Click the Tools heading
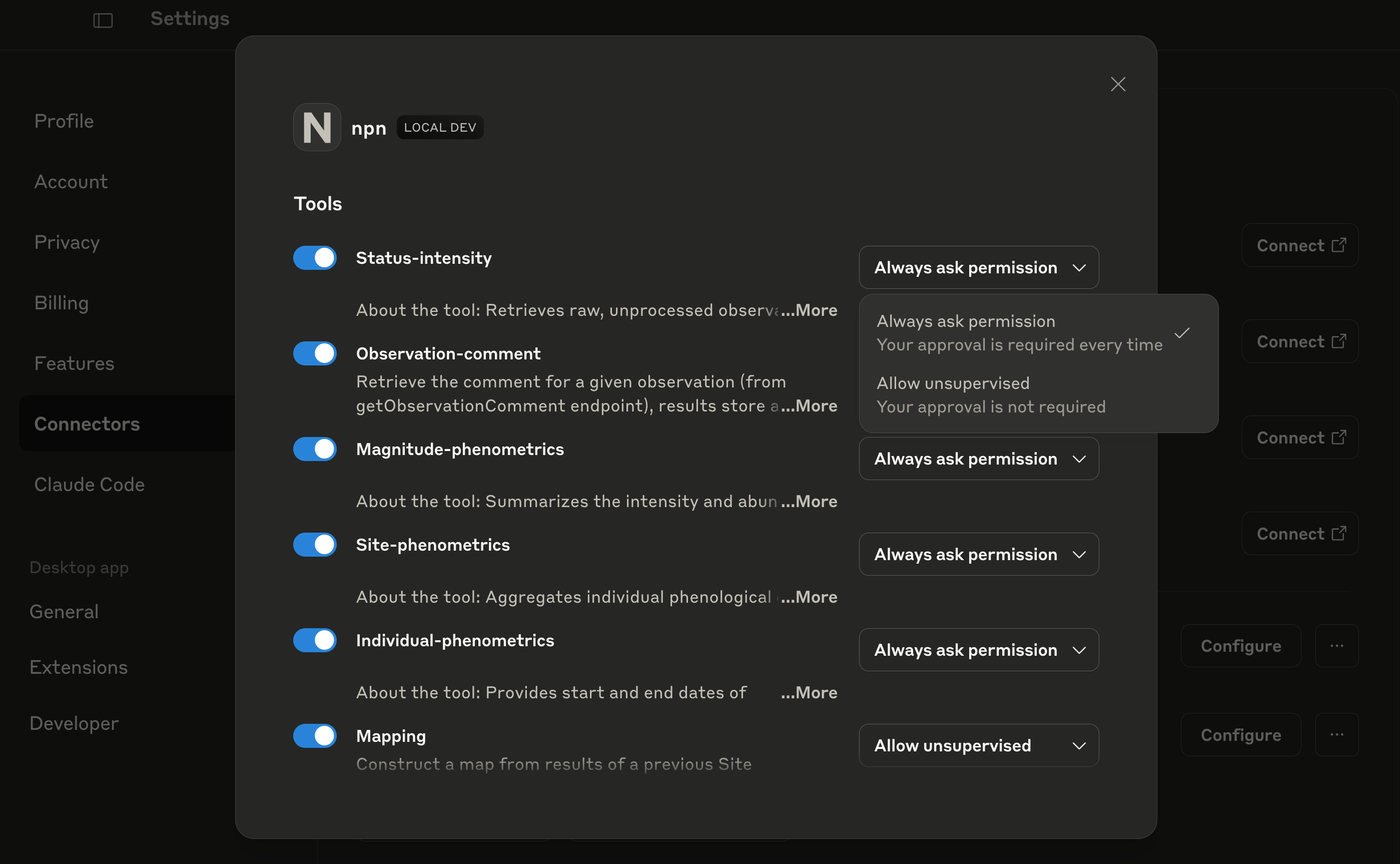 pyautogui.click(x=318, y=204)
